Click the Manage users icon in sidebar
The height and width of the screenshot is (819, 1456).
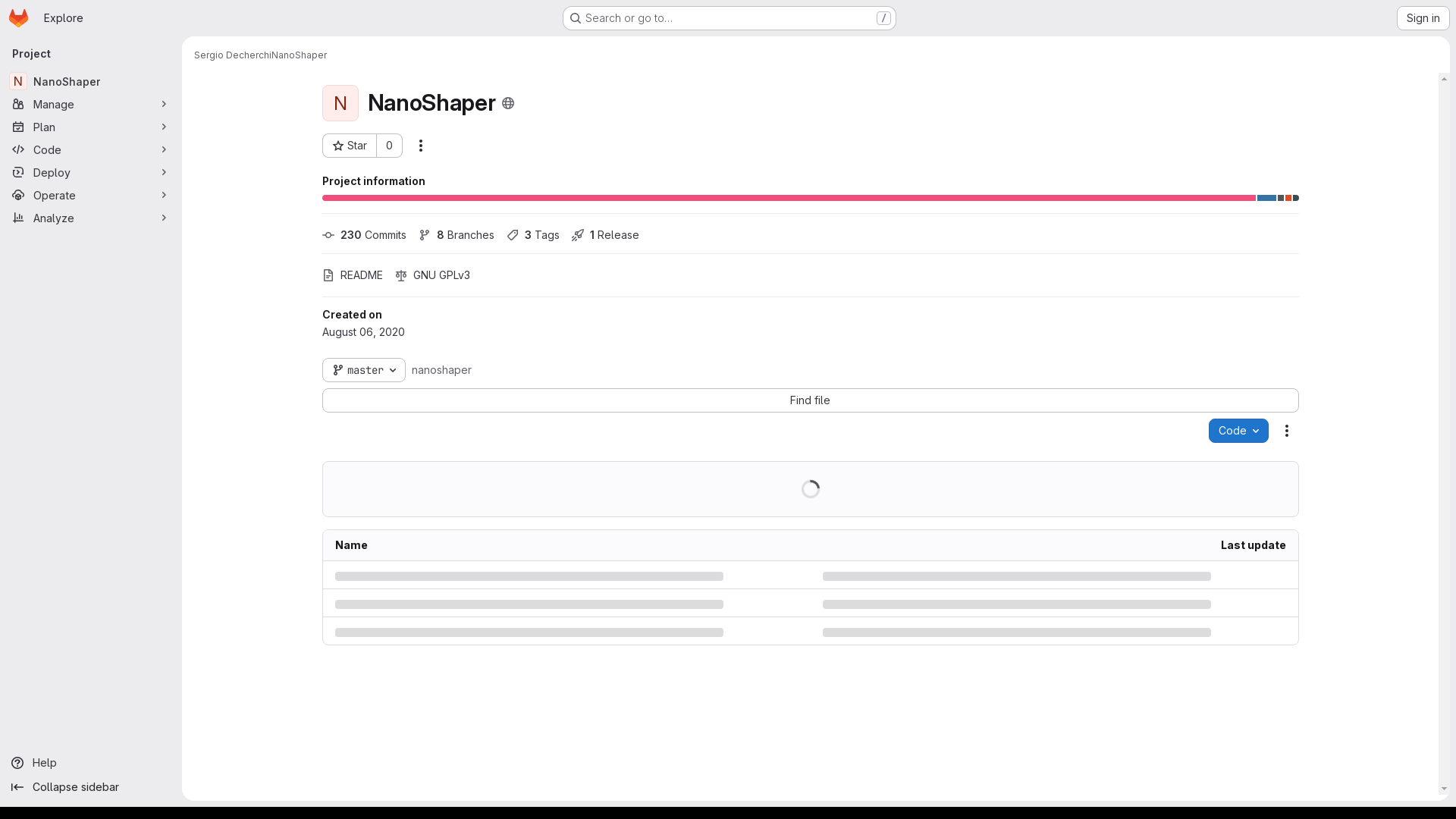pyautogui.click(x=18, y=104)
